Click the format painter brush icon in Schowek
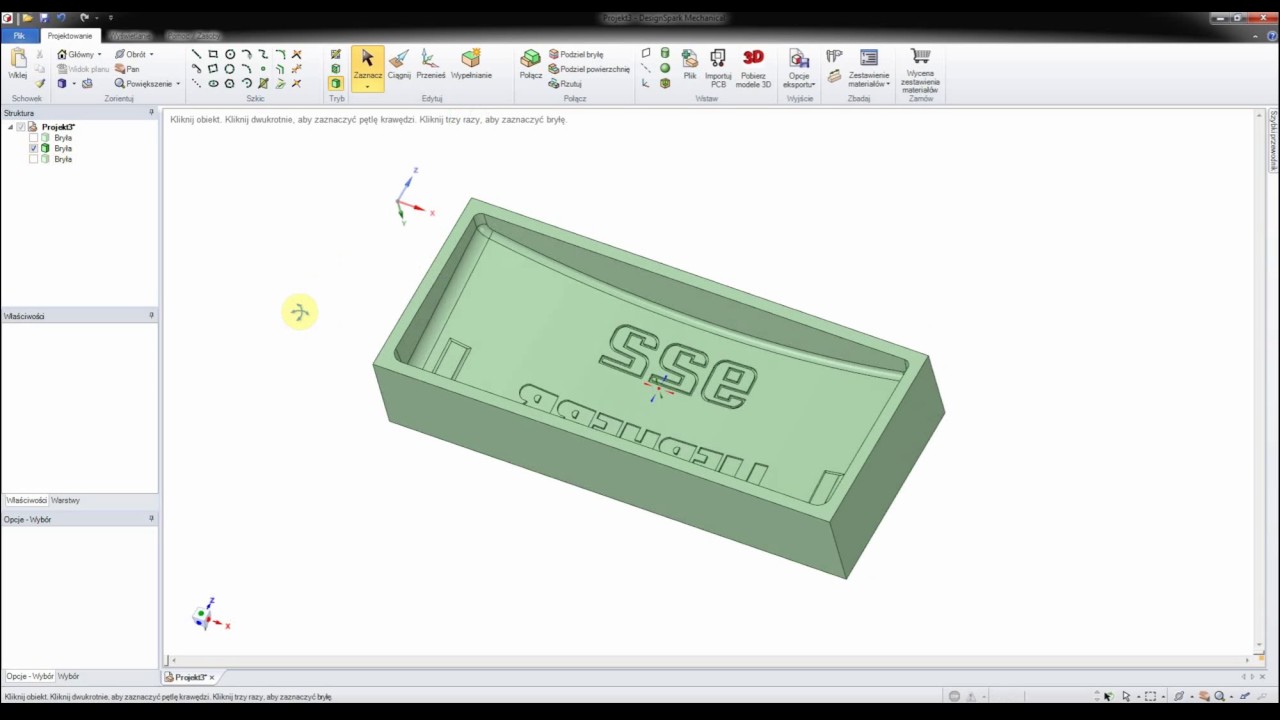The height and width of the screenshot is (720, 1280). pyautogui.click(x=40, y=84)
